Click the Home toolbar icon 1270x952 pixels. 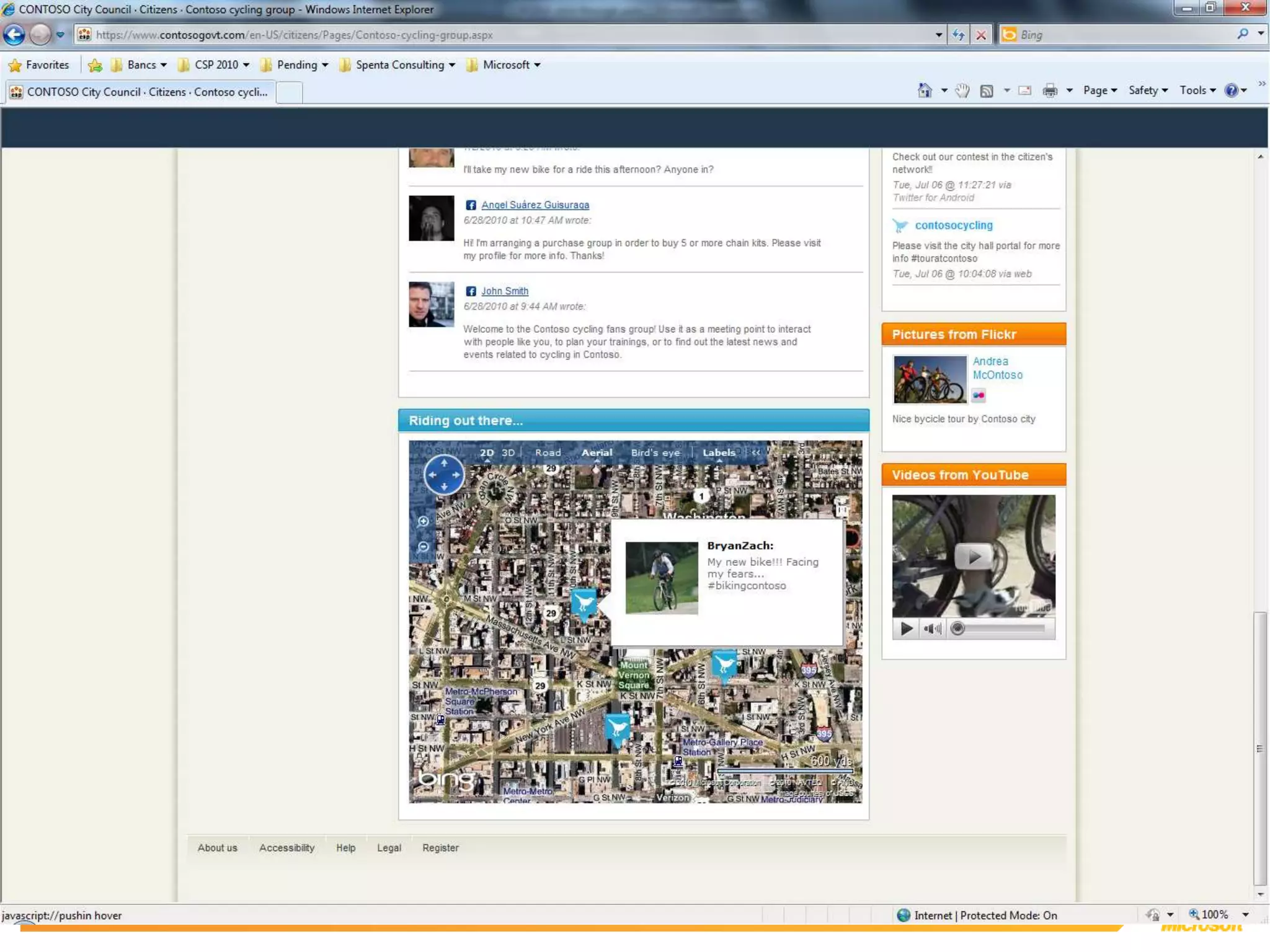(924, 90)
